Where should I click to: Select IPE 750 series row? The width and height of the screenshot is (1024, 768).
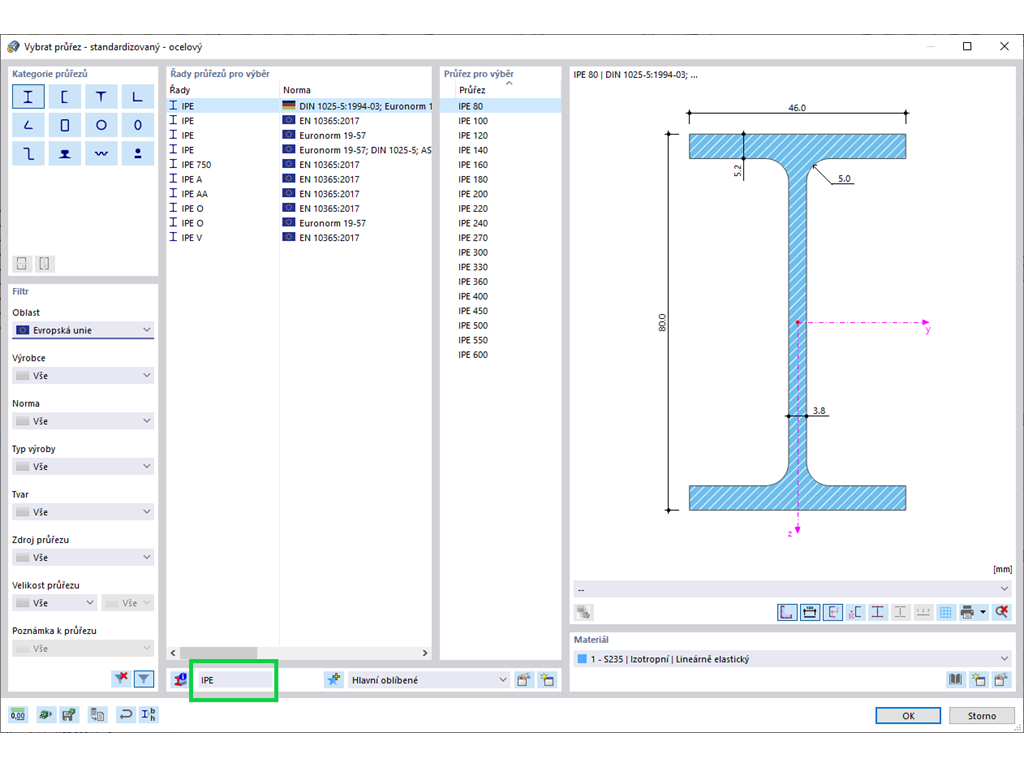(299, 165)
